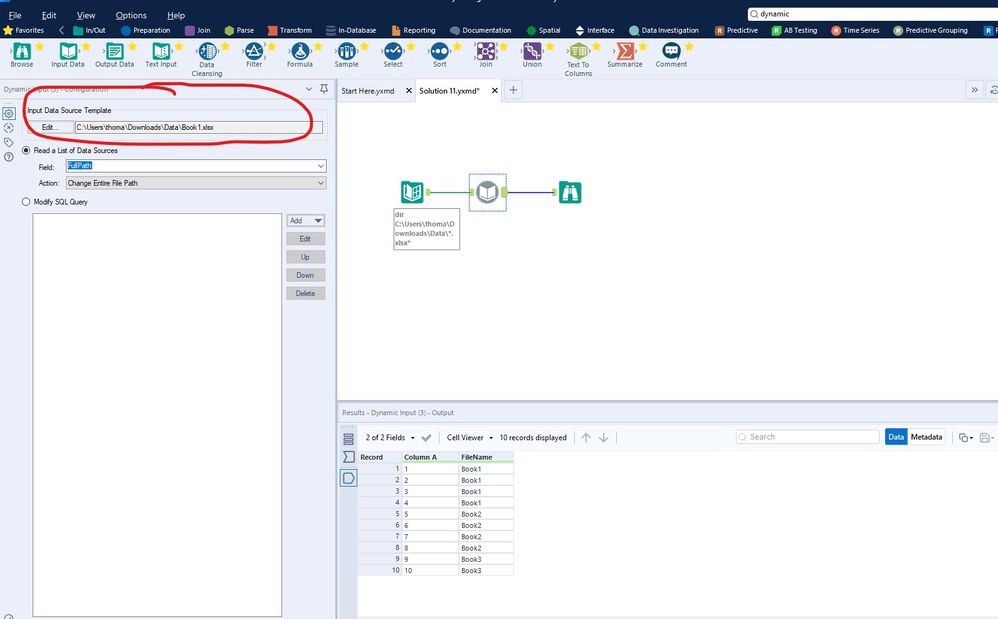Select the Comment tool
The height and width of the screenshot is (619, 998).
coord(671,55)
